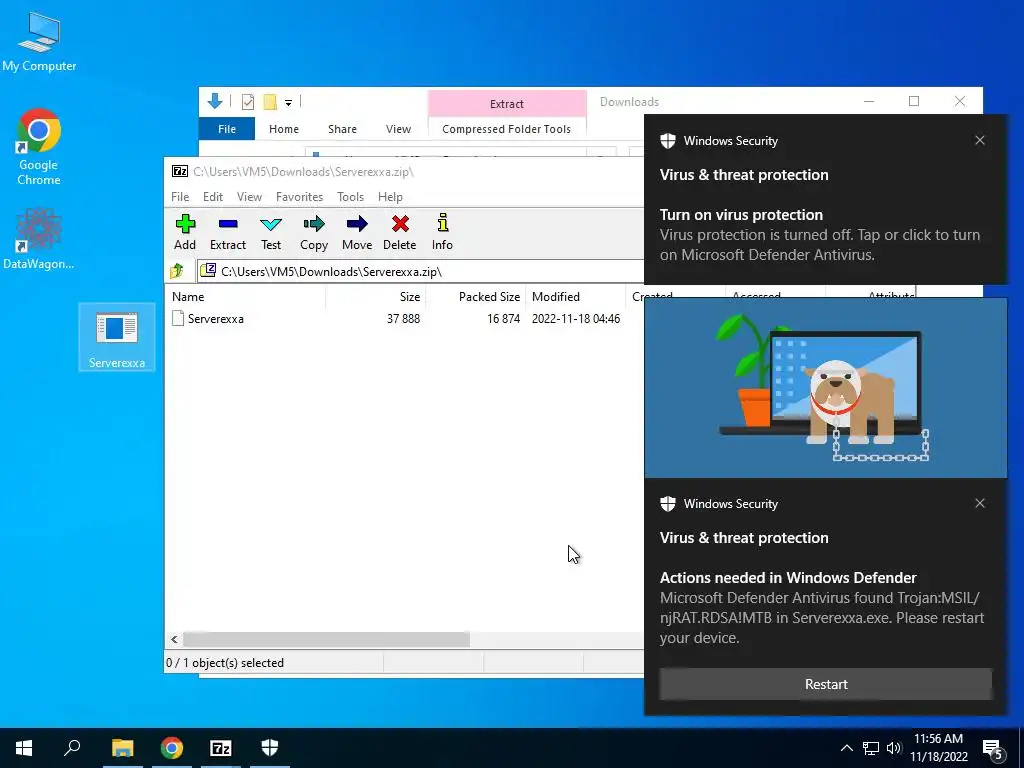Minimize the Downloads Explorer window
This screenshot has height=768, width=1024.
[869, 101]
